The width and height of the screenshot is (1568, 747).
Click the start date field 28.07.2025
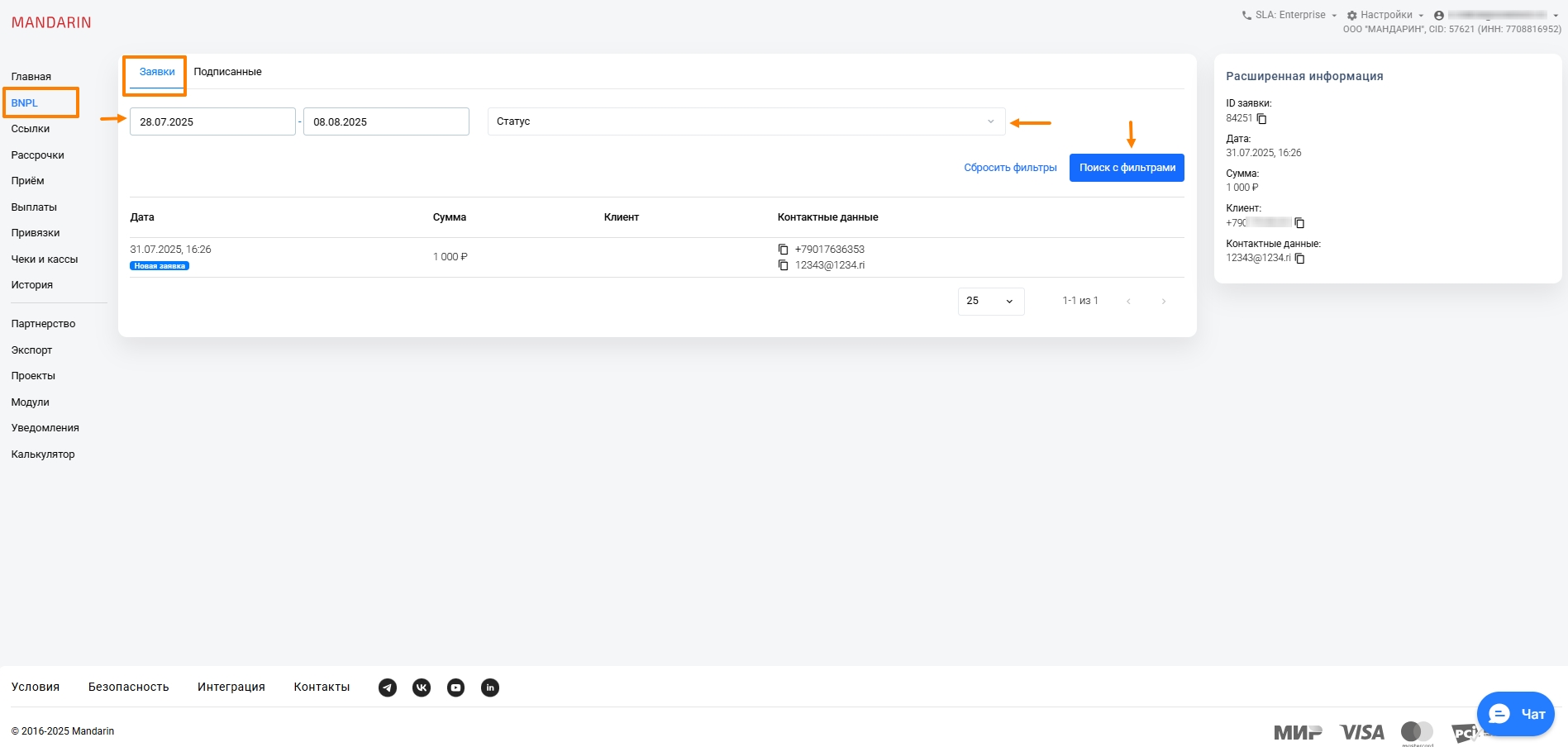[212, 121]
